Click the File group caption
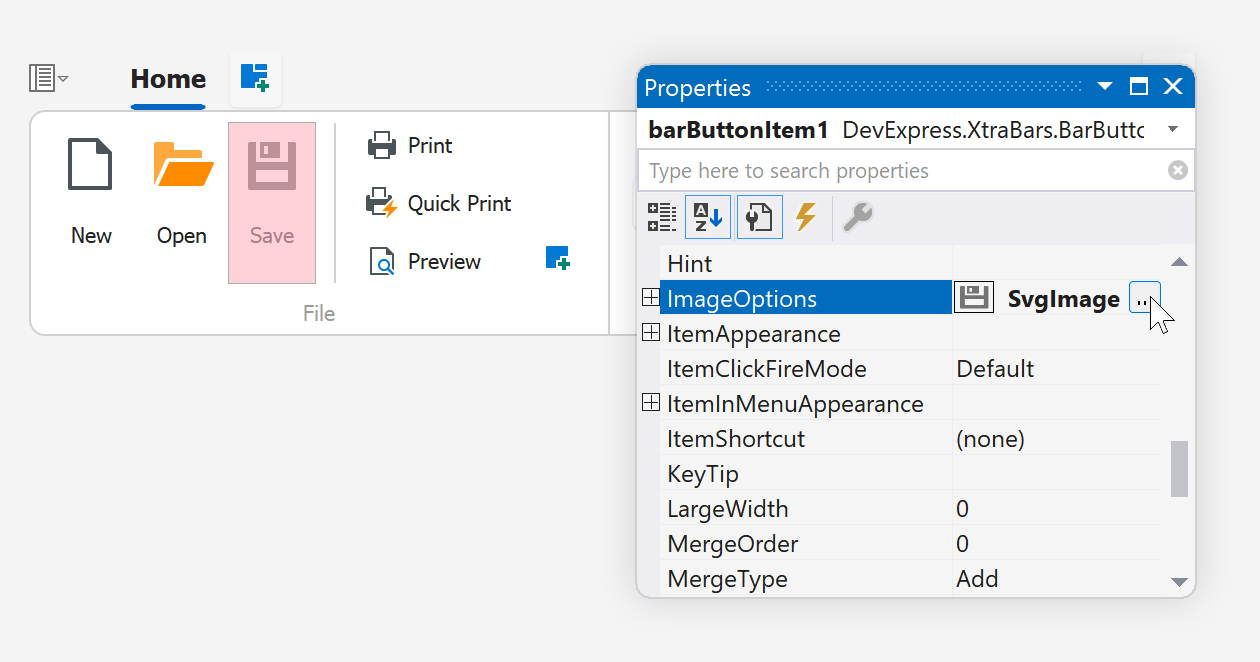Screen dimensions: 1260x662 (x=319, y=314)
